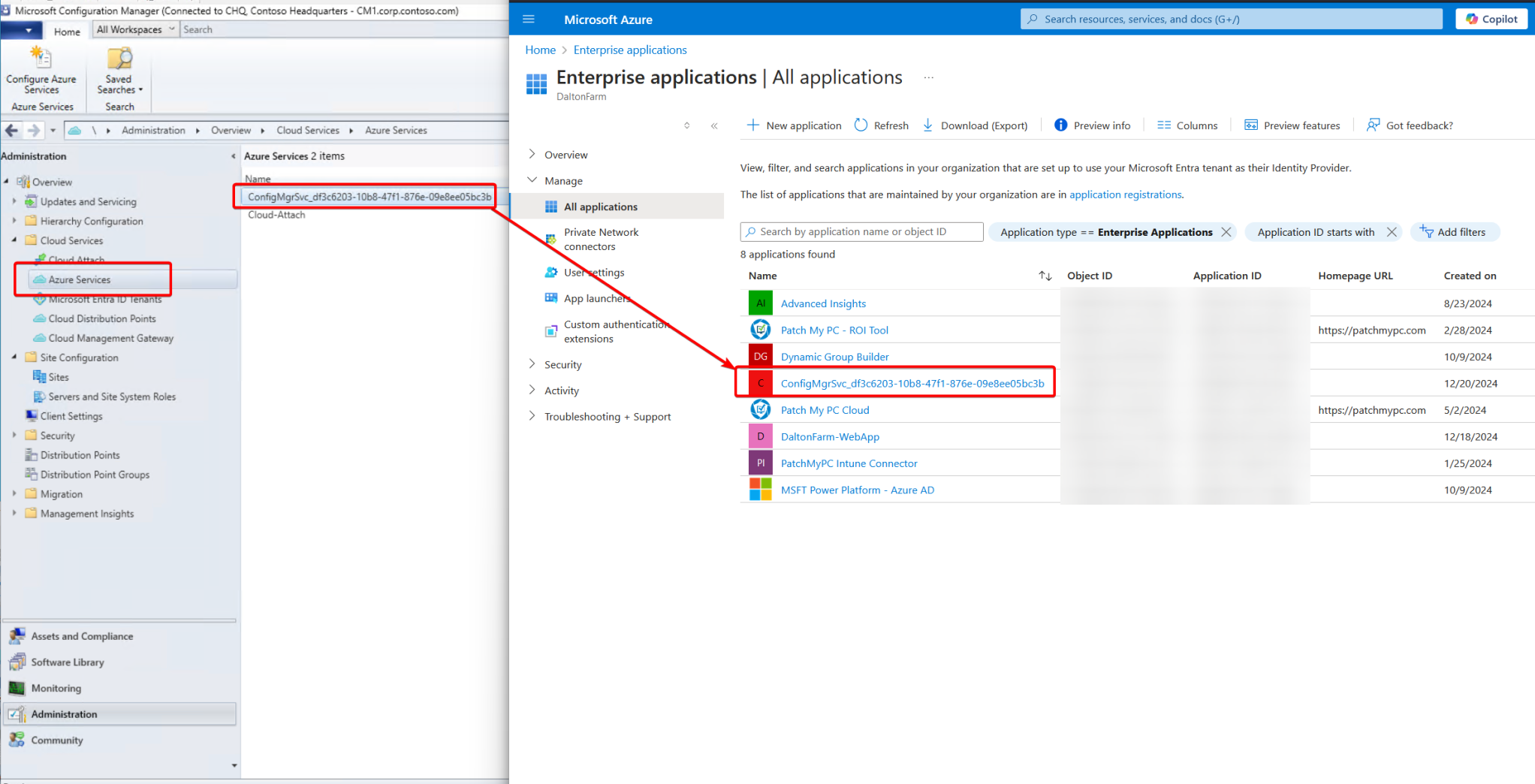Open DaltonFarm-WebApp application link
Viewport: 1535px width, 784px height.
point(830,436)
